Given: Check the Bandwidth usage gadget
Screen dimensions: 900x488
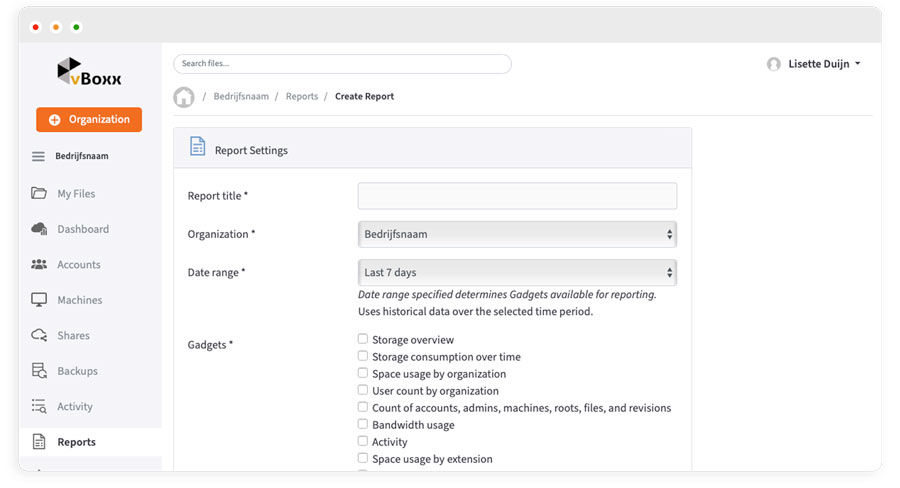Looking at the screenshot, I should pyautogui.click(x=363, y=424).
